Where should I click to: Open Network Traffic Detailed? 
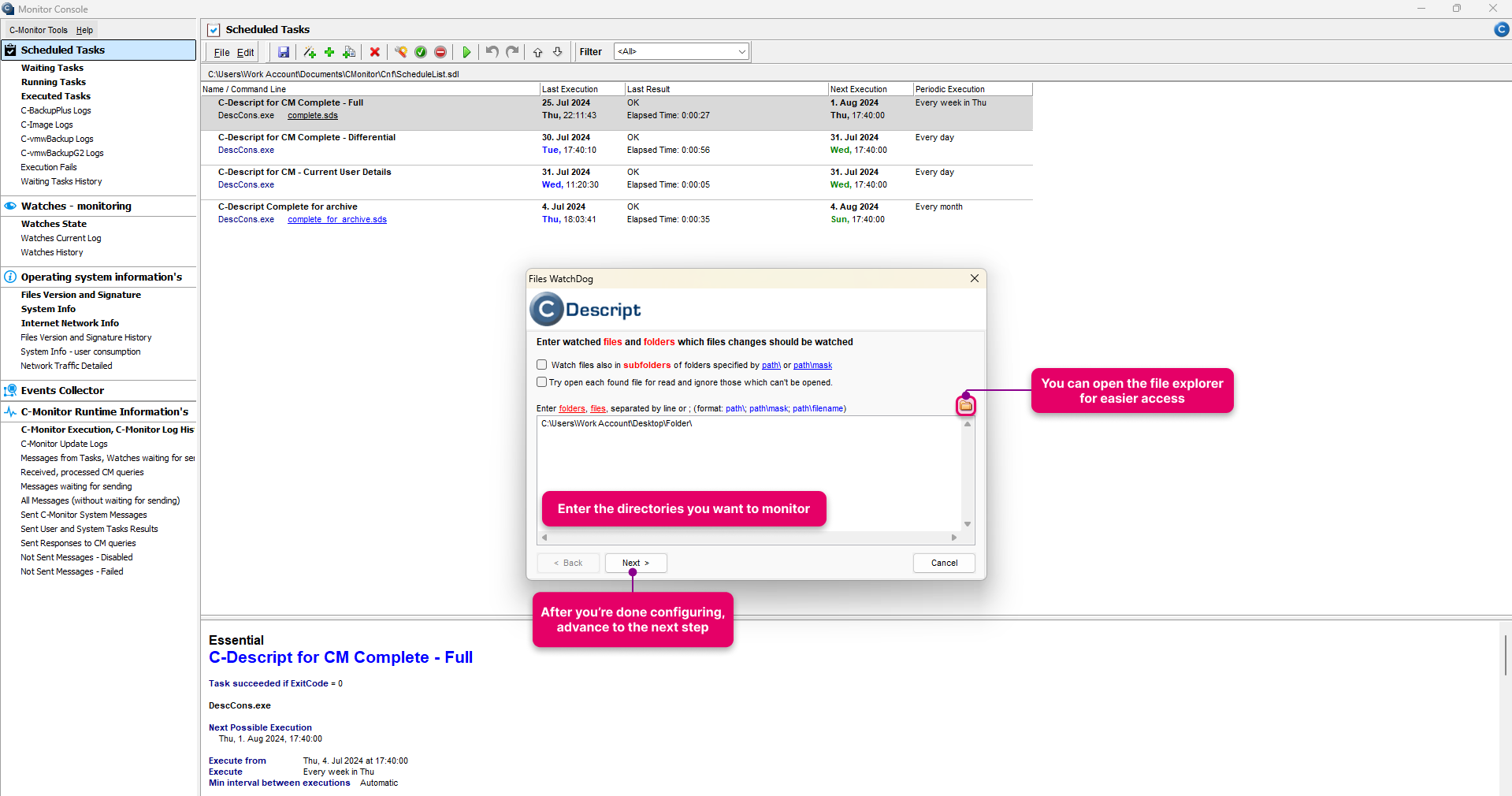(x=66, y=366)
